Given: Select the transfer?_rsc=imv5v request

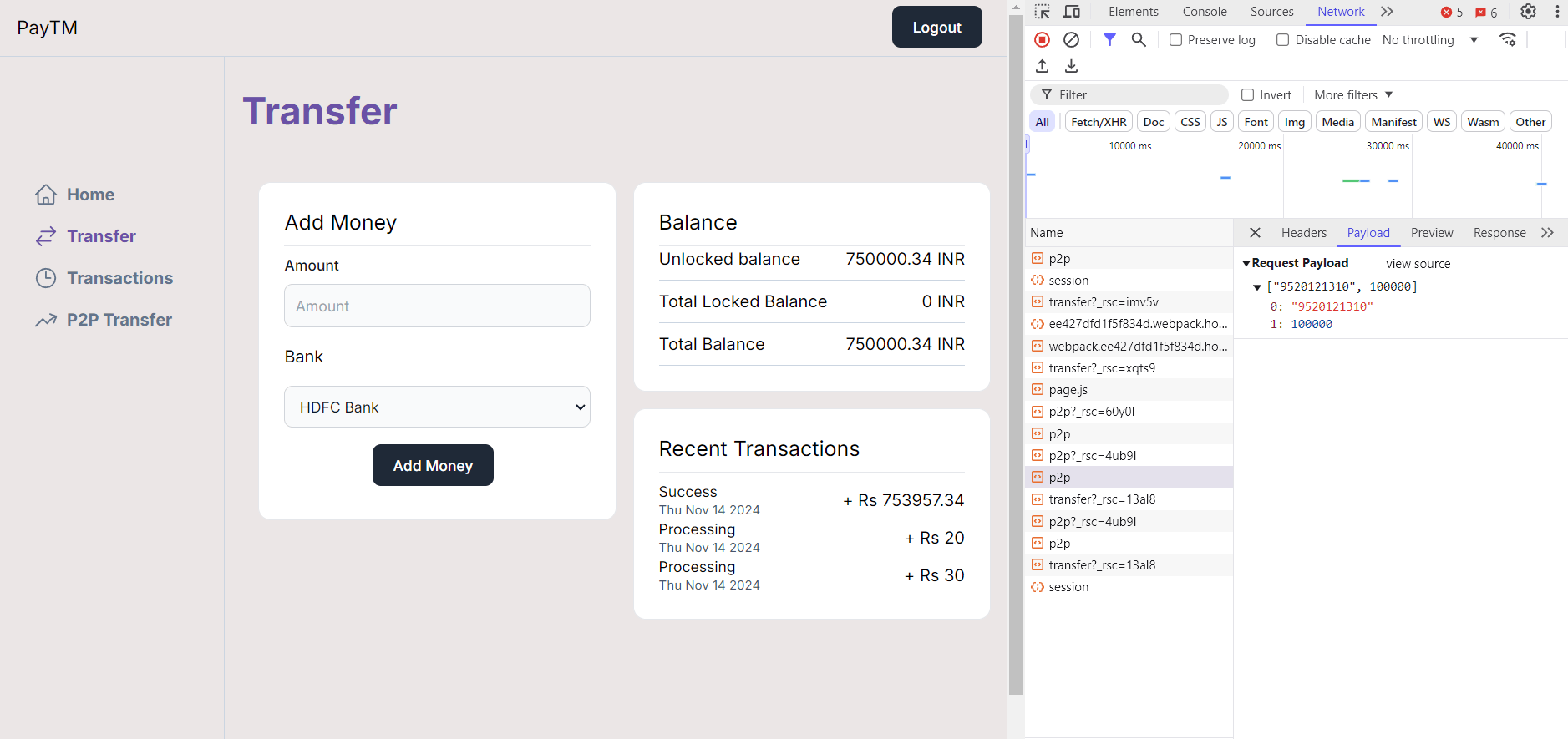Looking at the screenshot, I should [x=1129, y=302].
